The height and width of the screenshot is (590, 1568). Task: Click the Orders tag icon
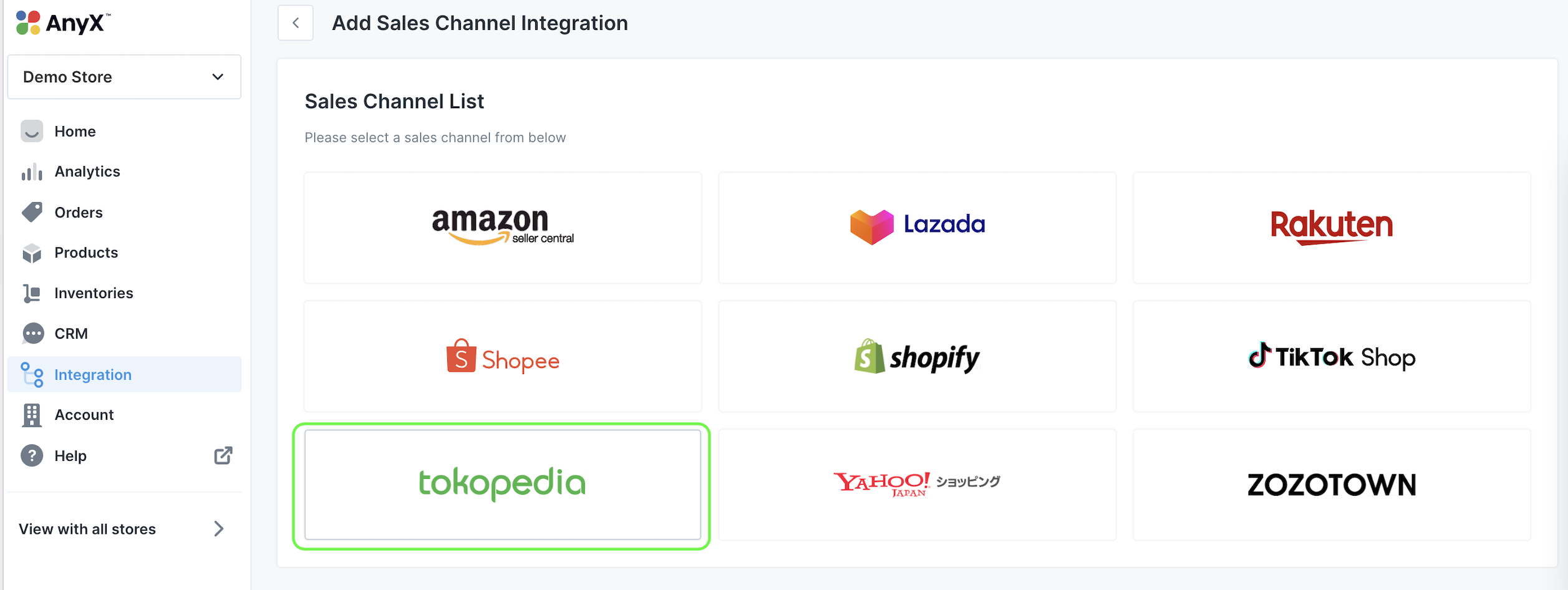click(x=32, y=212)
